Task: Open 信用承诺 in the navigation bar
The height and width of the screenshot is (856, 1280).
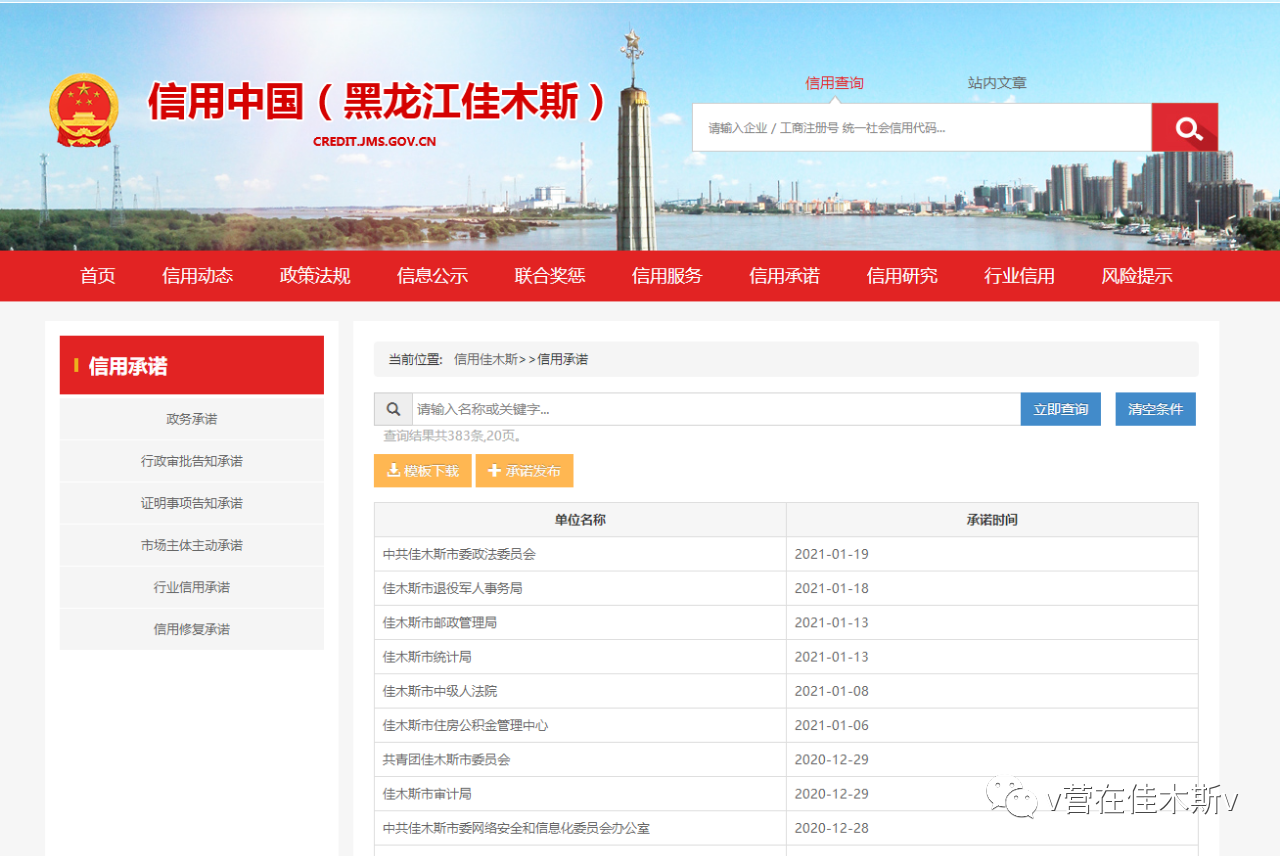Action: tap(784, 276)
